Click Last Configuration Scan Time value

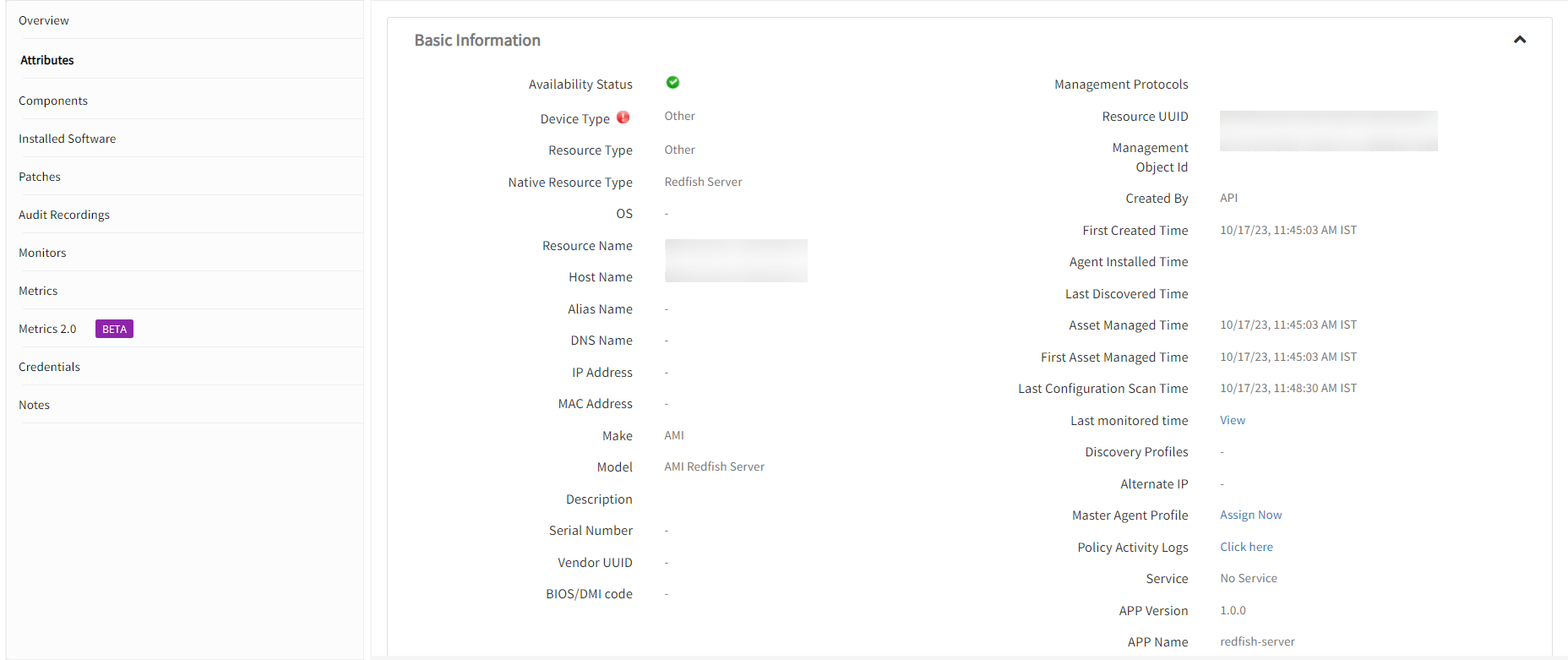tap(1288, 388)
